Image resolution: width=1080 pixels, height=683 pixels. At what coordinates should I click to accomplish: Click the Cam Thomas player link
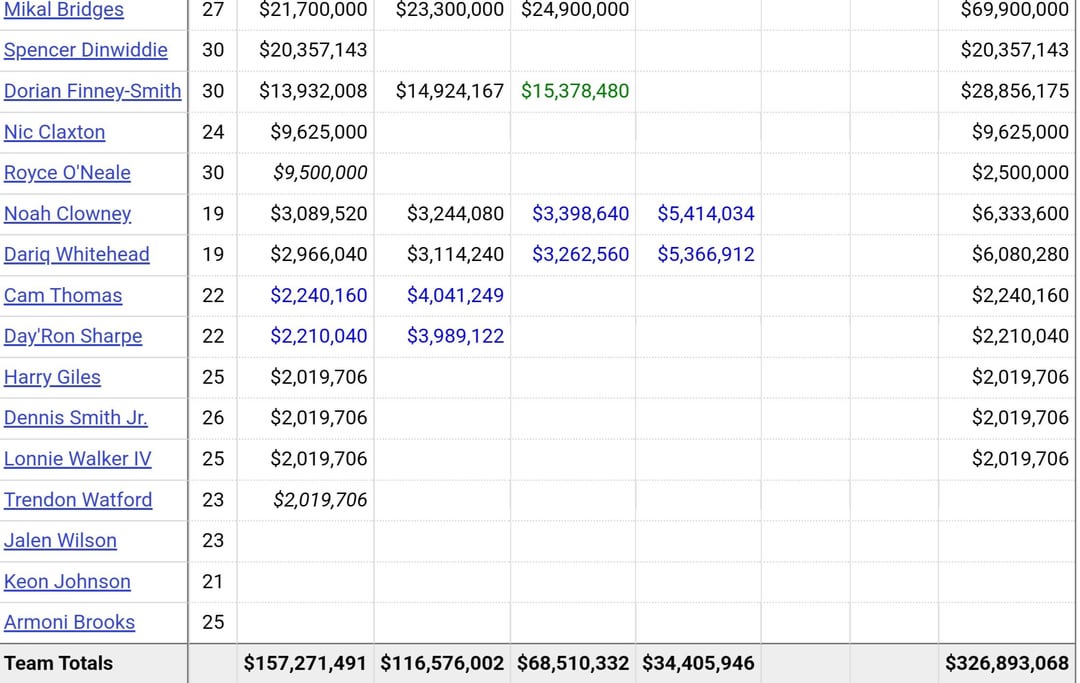click(x=63, y=296)
